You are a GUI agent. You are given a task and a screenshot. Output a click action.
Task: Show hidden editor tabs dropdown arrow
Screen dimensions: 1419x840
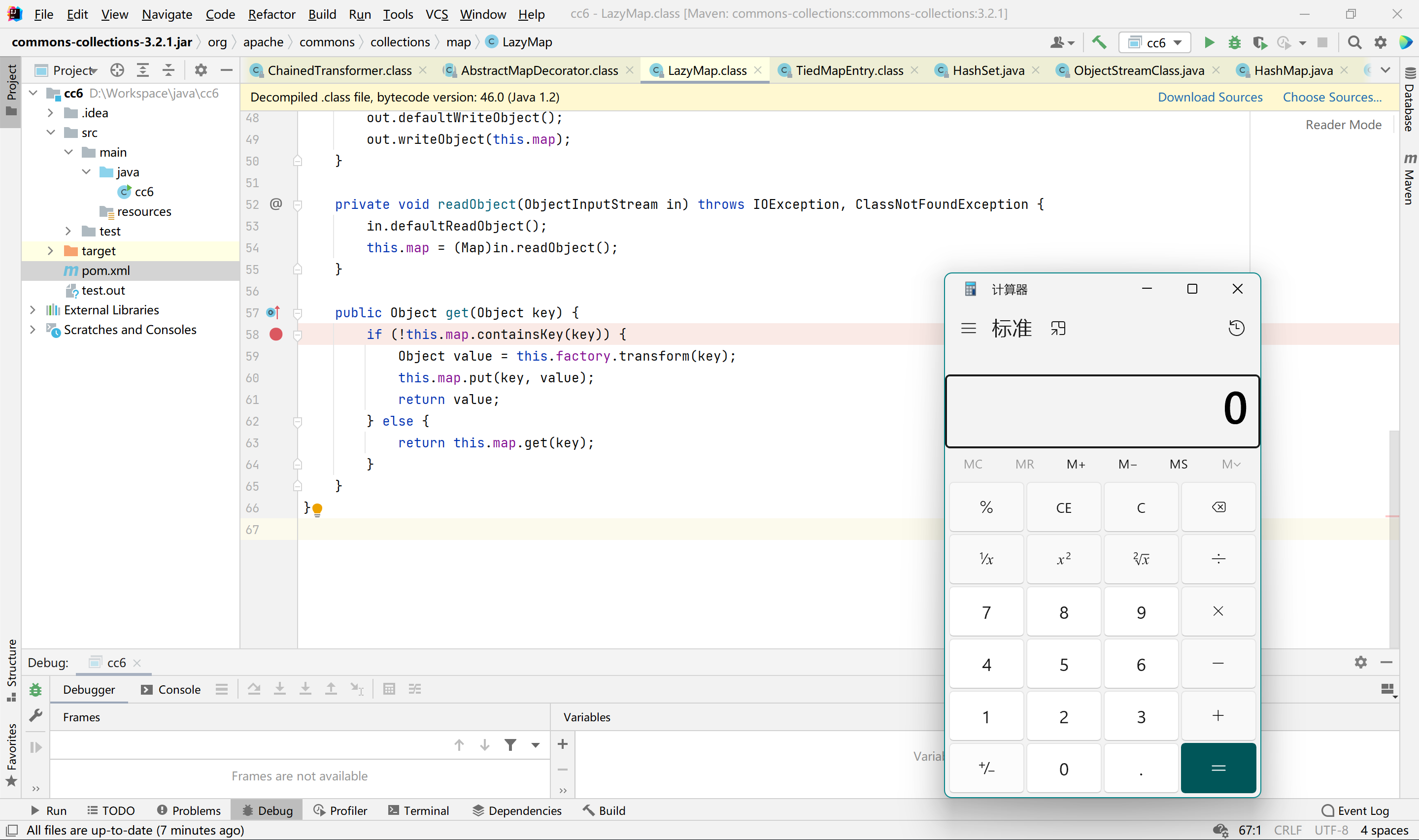(1385, 70)
